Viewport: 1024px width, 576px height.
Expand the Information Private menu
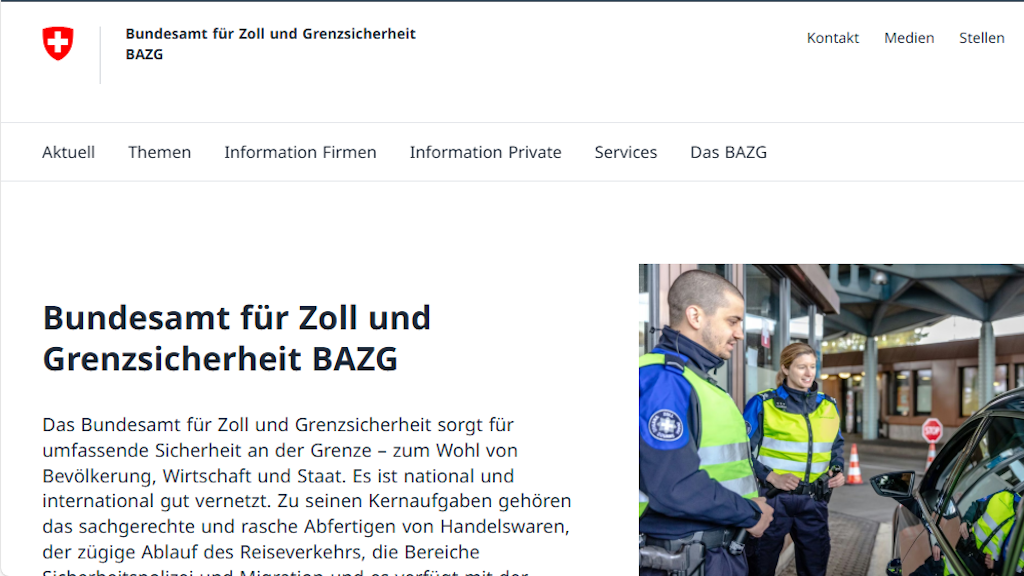(485, 152)
